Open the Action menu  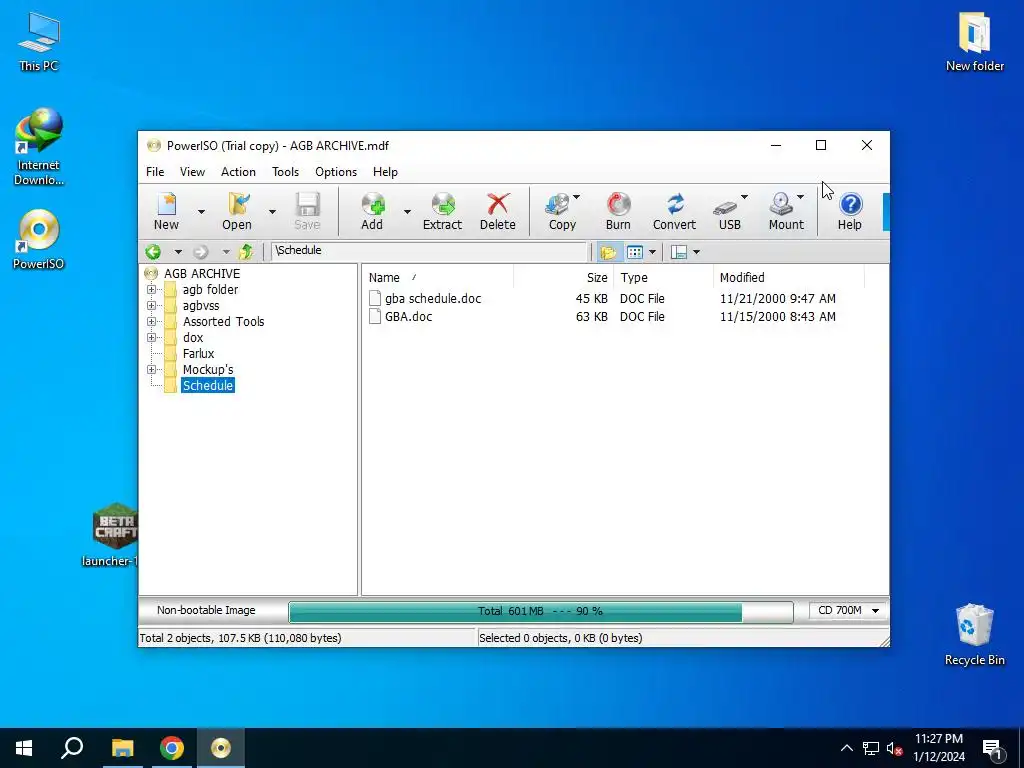click(x=238, y=172)
